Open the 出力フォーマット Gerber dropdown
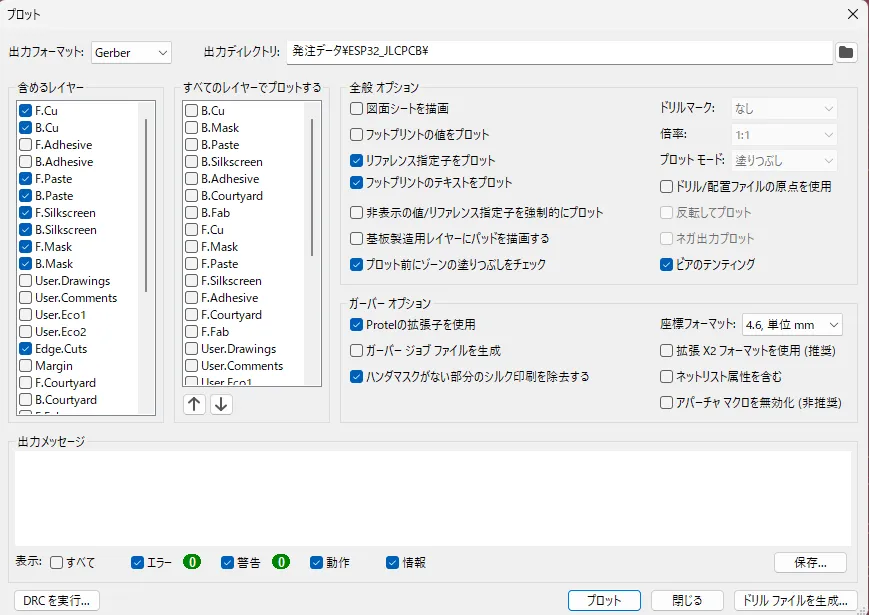869x615 pixels. [132, 52]
